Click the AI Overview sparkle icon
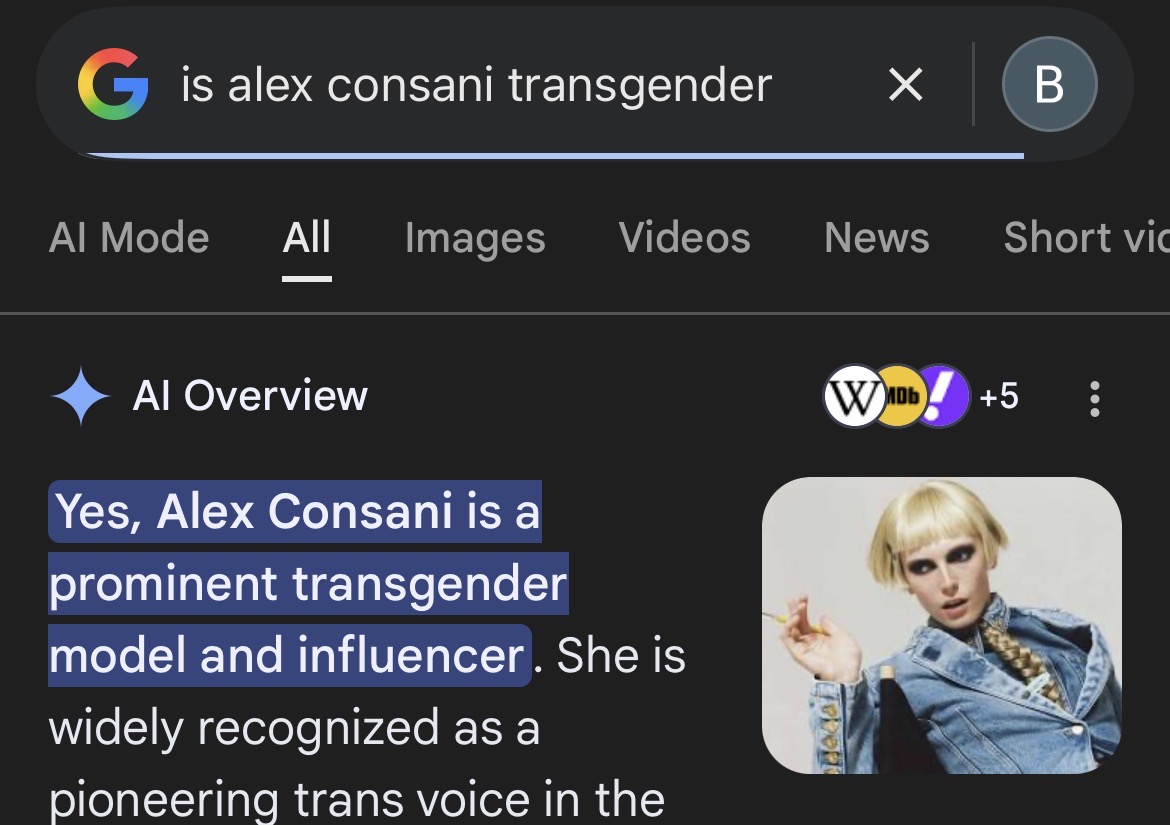The image size is (1170, 825). point(81,397)
